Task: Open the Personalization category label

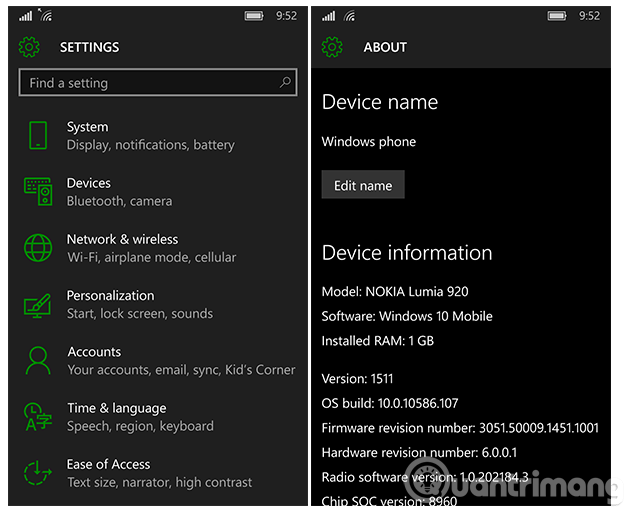Action: click(110, 296)
